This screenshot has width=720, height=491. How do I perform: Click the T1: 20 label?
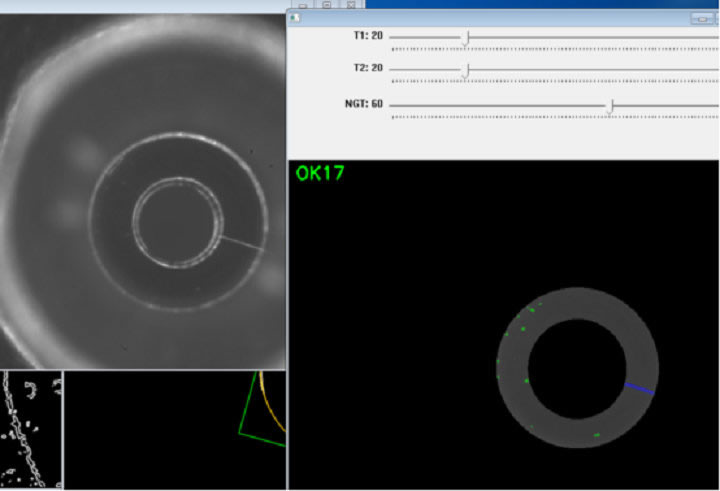(368, 36)
